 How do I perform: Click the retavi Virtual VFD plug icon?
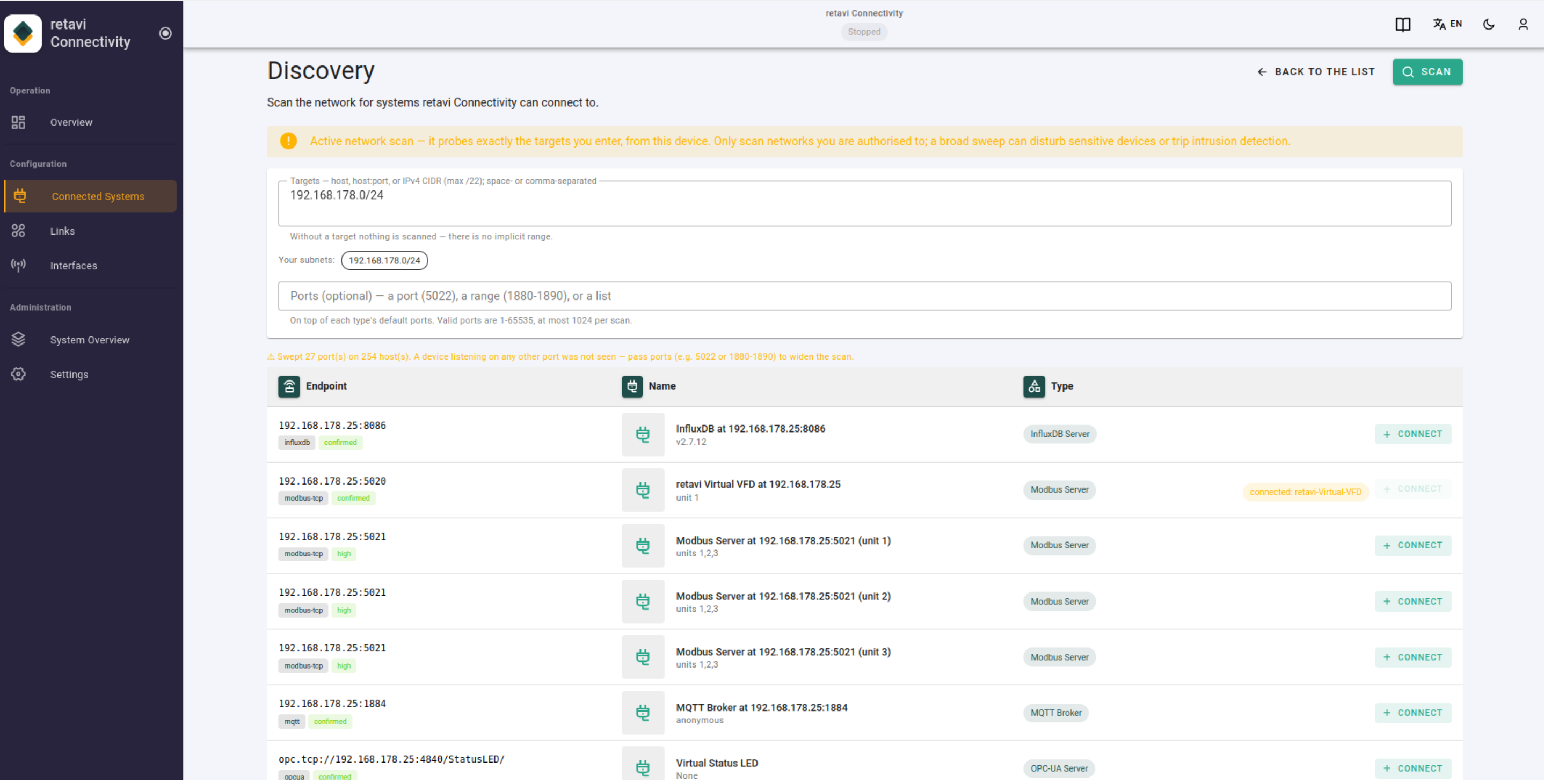pyautogui.click(x=643, y=491)
